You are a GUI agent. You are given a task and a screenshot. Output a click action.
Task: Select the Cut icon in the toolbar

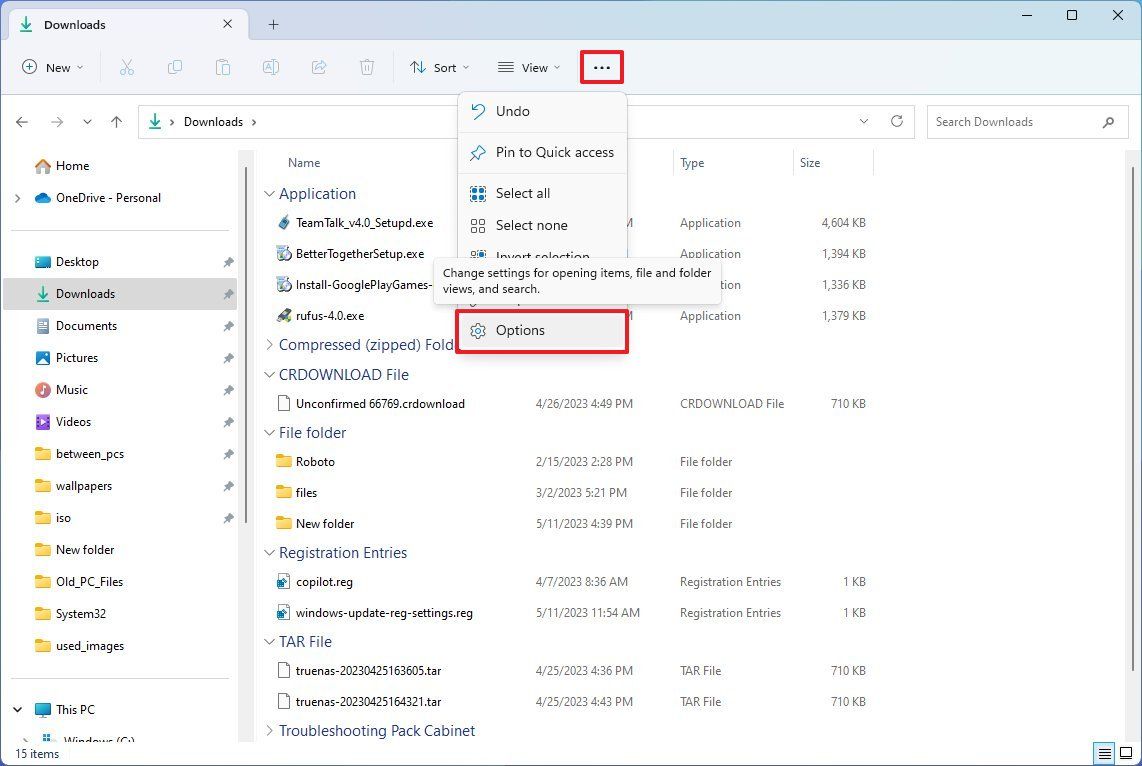pos(126,67)
